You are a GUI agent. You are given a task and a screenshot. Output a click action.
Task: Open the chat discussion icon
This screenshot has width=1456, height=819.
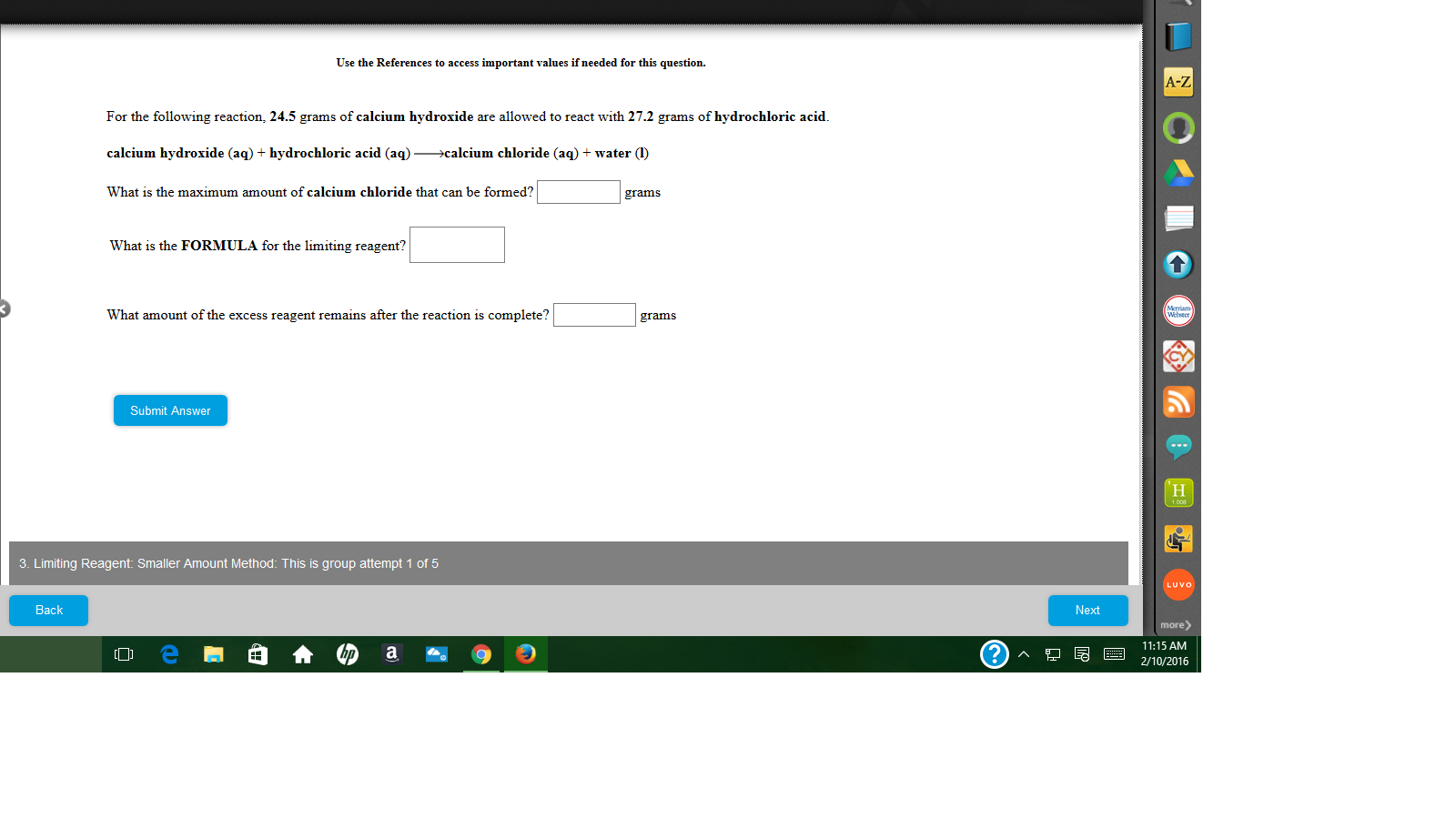[x=1178, y=447]
